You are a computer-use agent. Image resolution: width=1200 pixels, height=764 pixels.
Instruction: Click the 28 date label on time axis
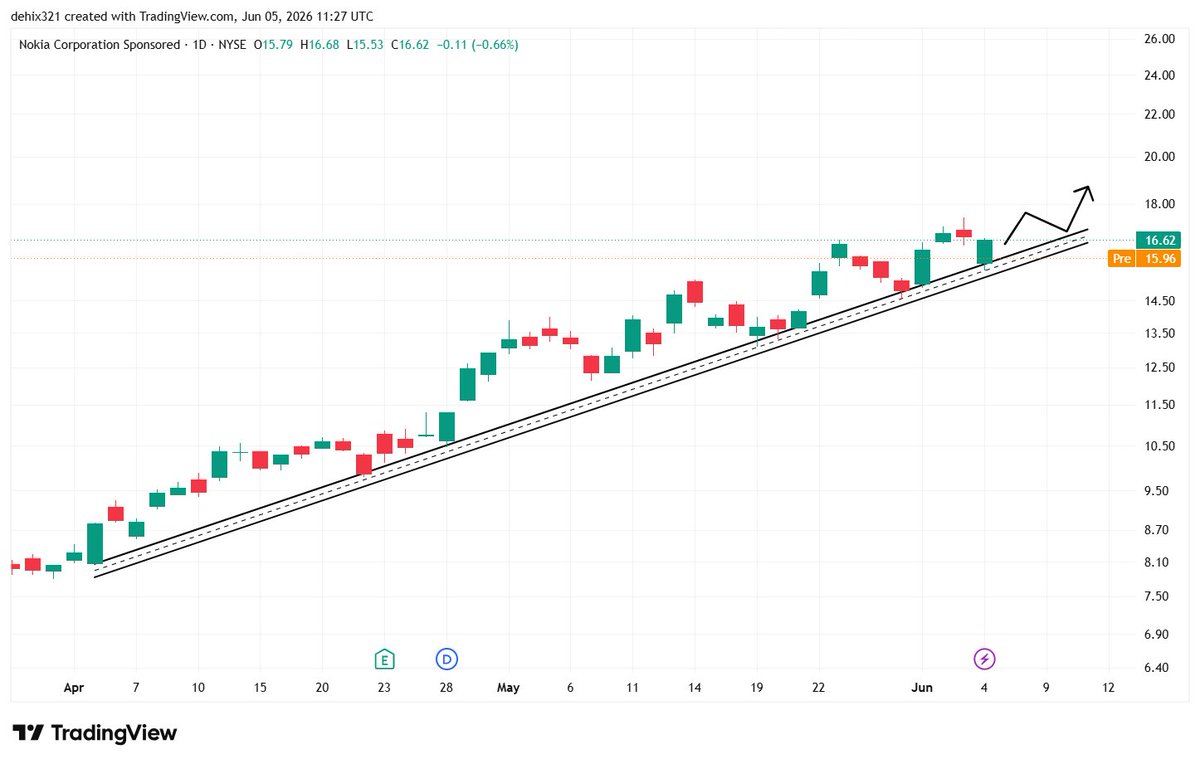click(x=446, y=688)
